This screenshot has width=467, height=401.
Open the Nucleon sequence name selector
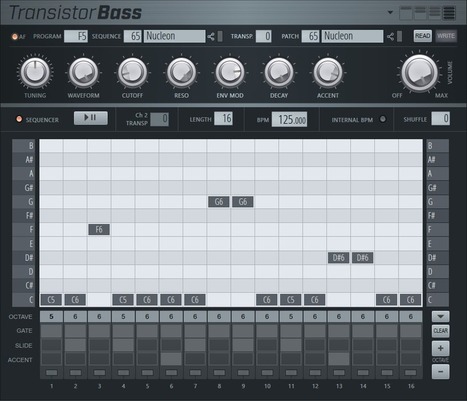174,36
